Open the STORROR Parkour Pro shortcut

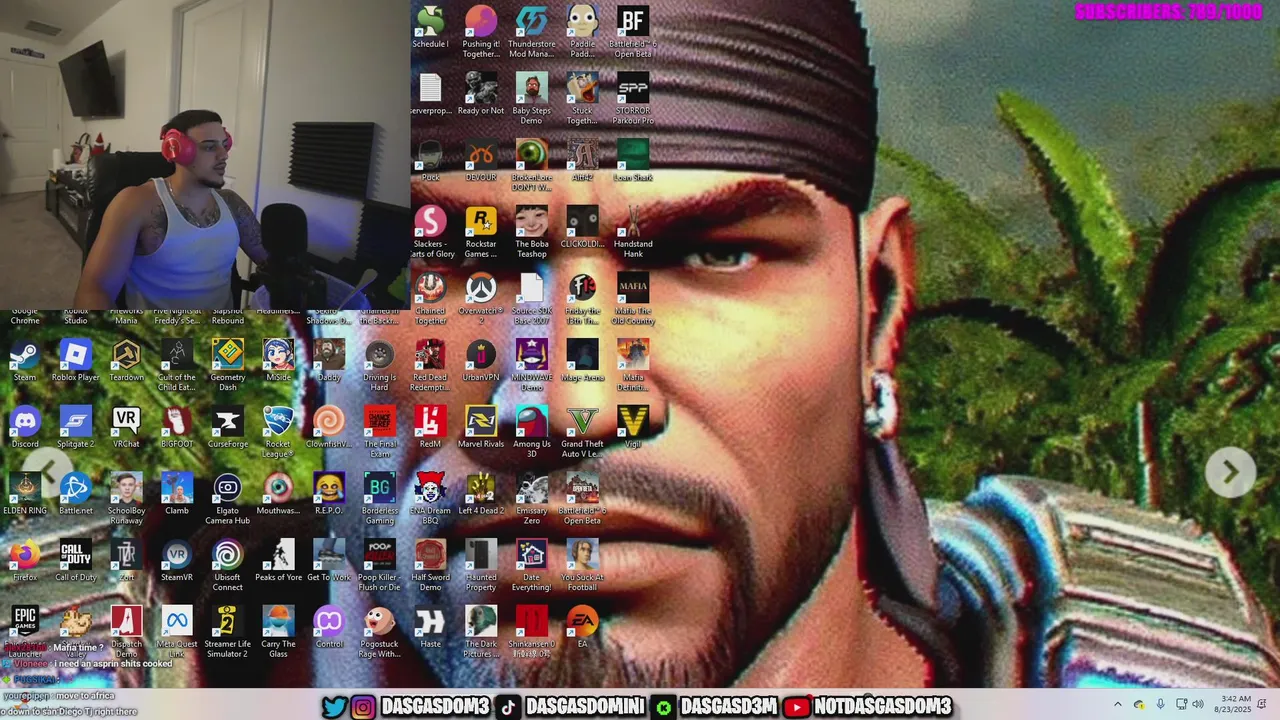[x=633, y=100]
